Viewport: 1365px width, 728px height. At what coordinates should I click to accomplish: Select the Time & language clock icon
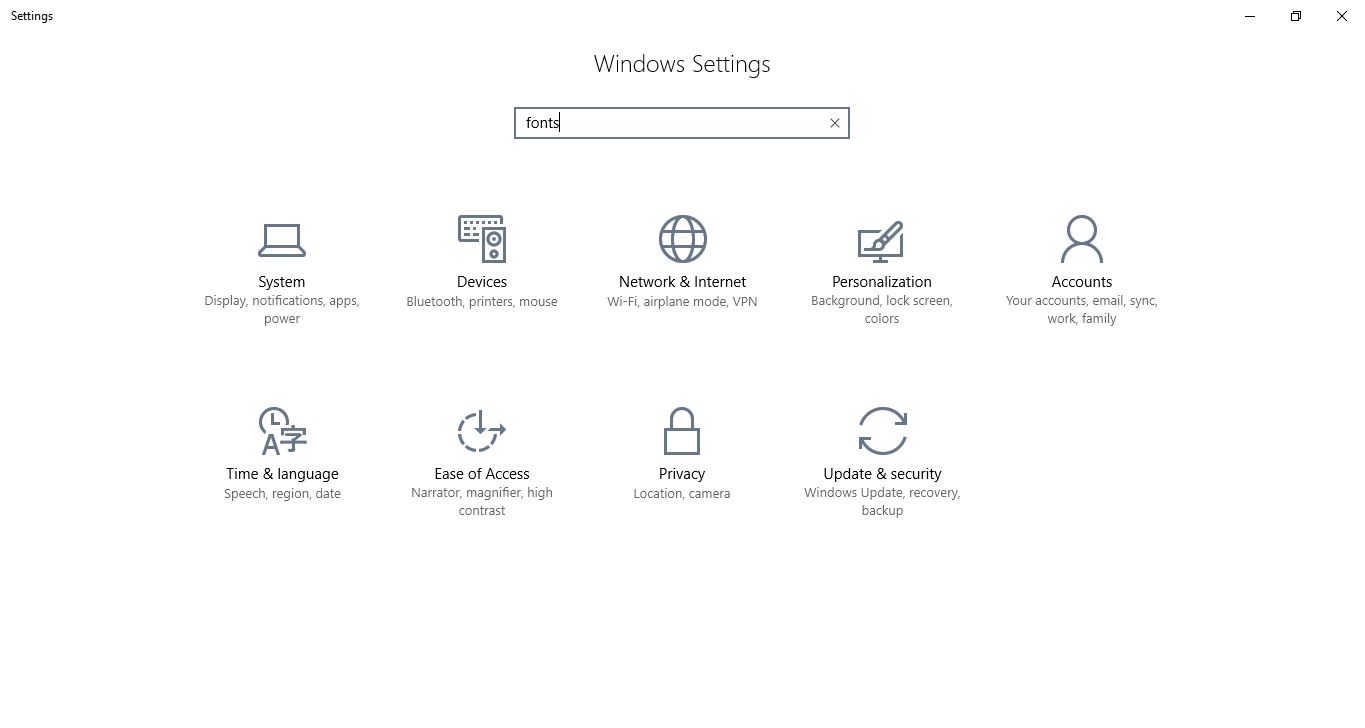click(x=281, y=430)
